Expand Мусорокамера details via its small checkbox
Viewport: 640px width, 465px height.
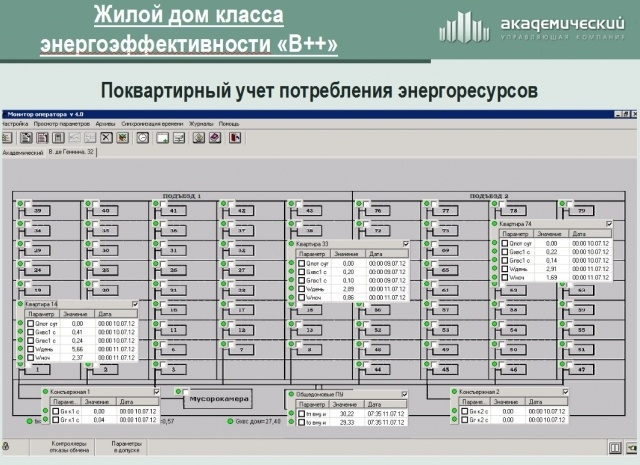click(x=186, y=392)
